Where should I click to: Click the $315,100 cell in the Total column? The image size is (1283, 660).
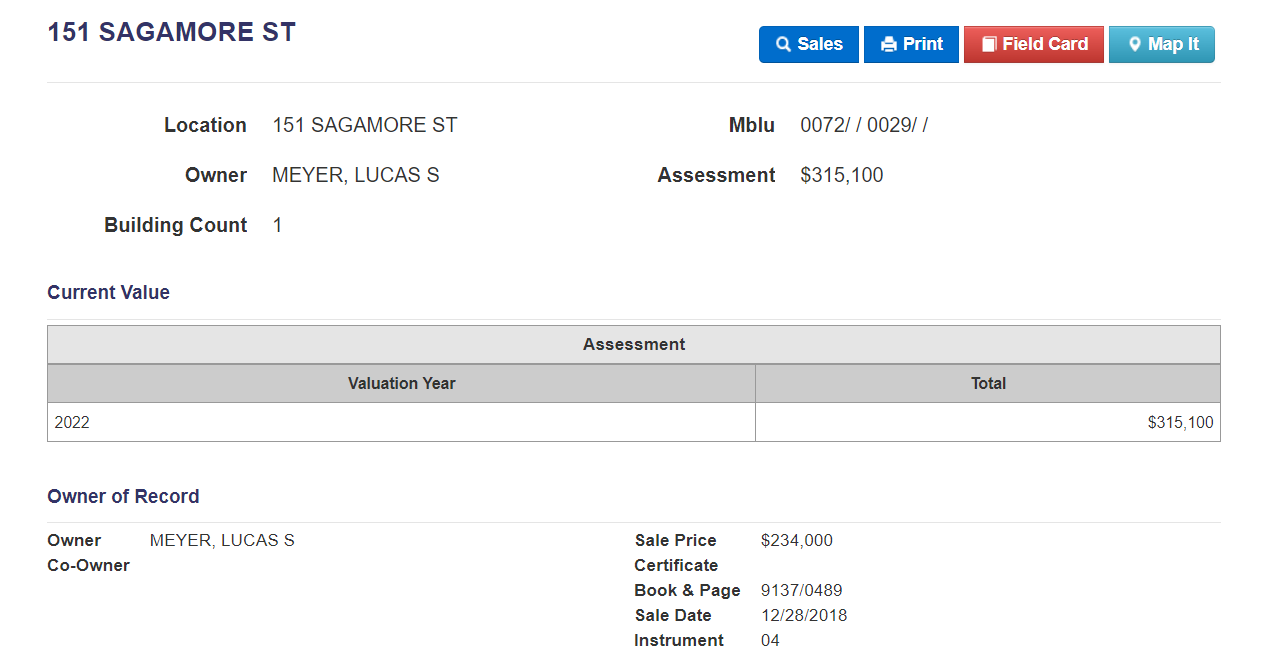coord(1180,422)
